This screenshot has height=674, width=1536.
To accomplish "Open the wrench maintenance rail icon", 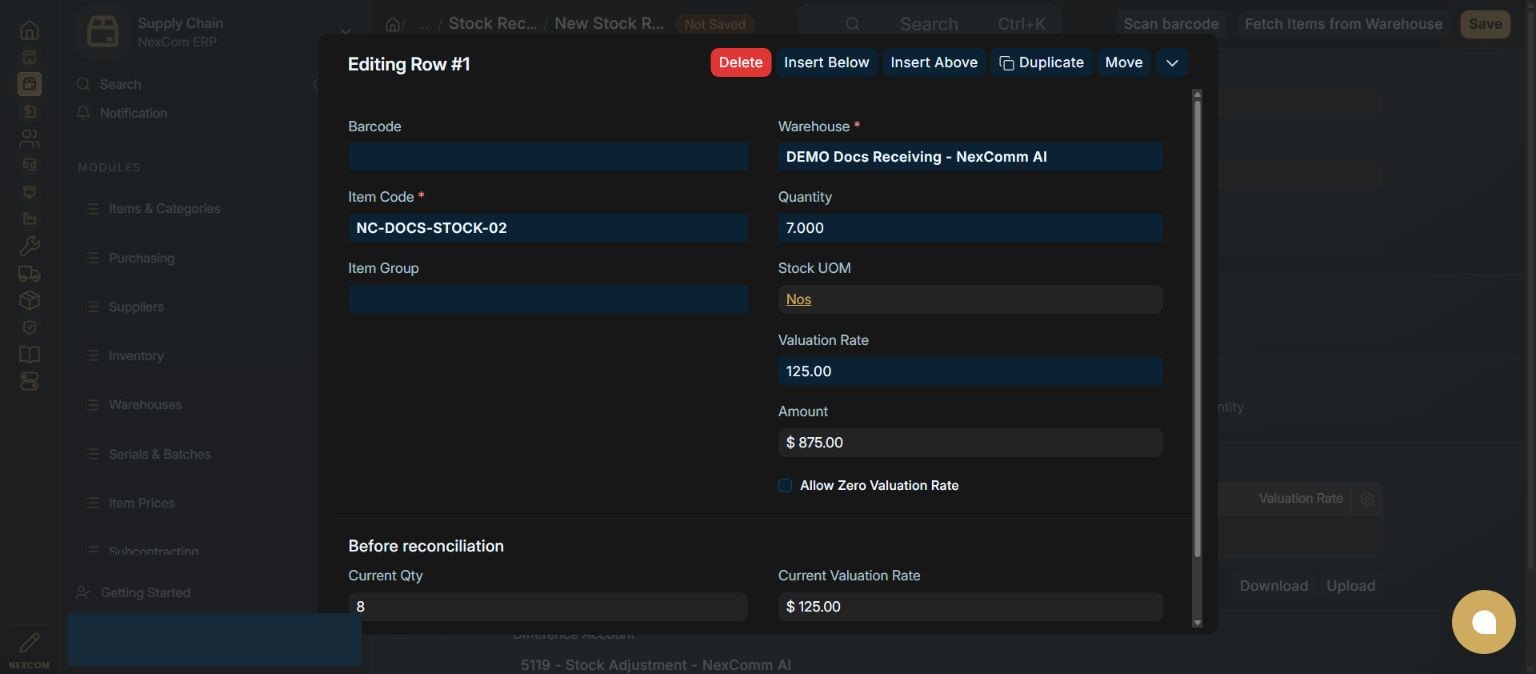I will click(x=29, y=246).
